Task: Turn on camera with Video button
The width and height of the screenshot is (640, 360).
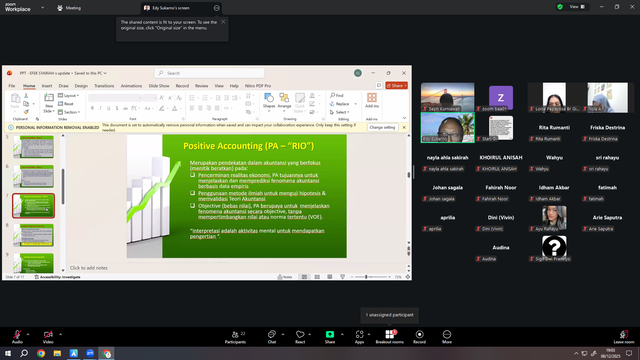Action: pyautogui.click(x=48, y=337)
